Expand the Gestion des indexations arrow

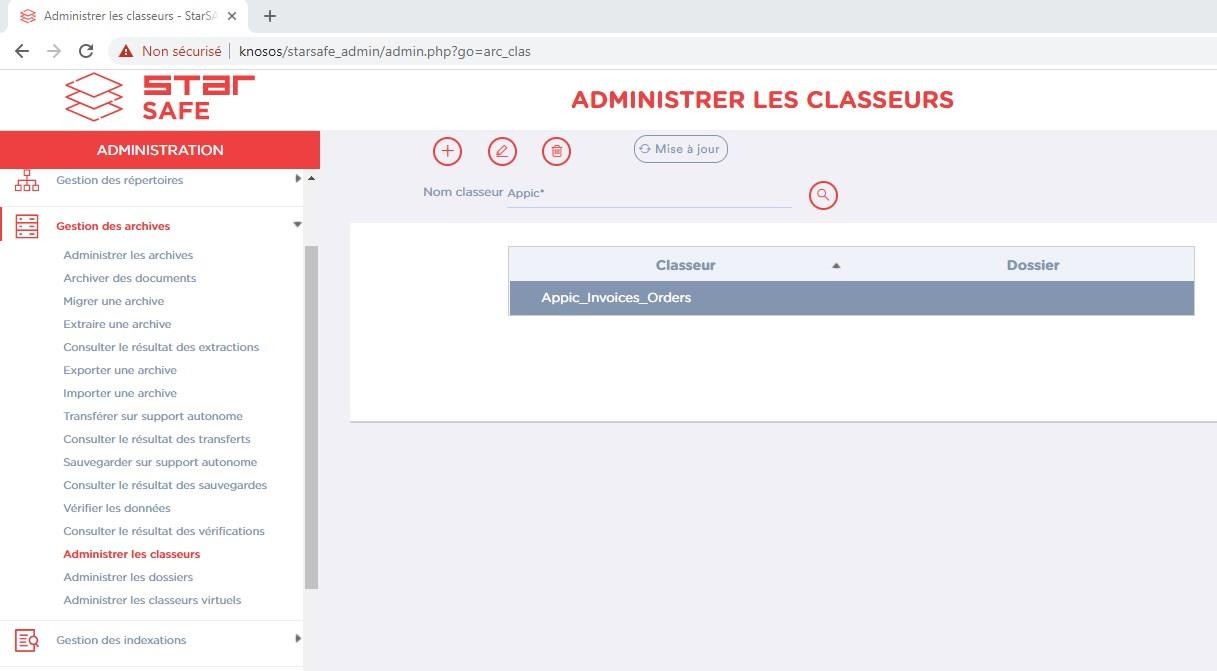[298, 638]
